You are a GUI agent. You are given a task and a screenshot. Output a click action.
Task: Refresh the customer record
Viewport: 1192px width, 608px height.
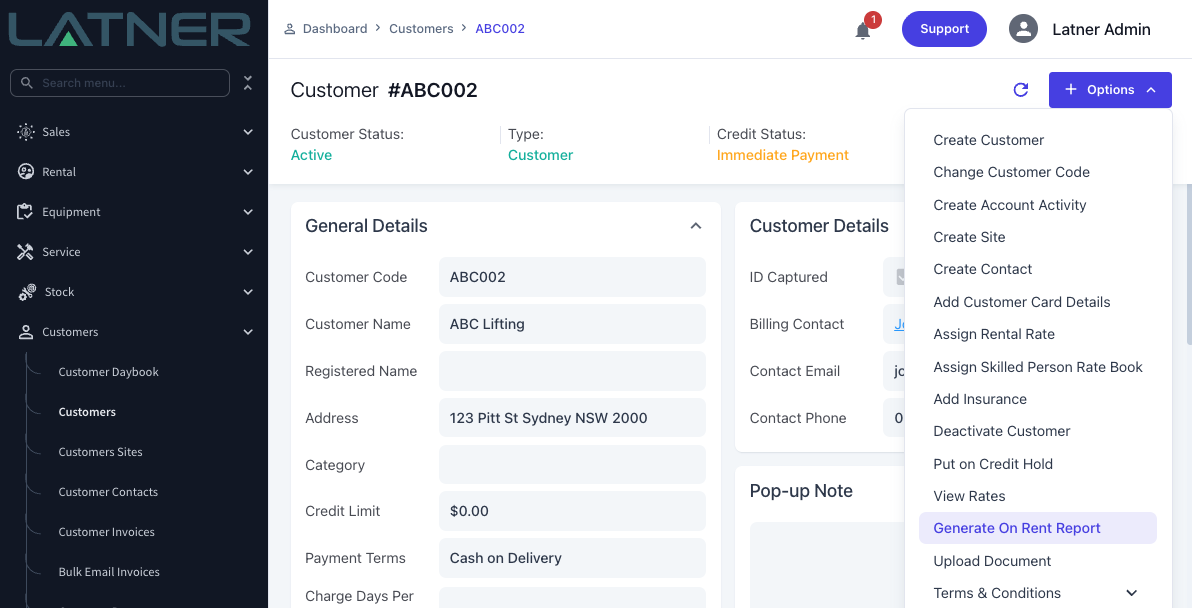(1021, 90)
